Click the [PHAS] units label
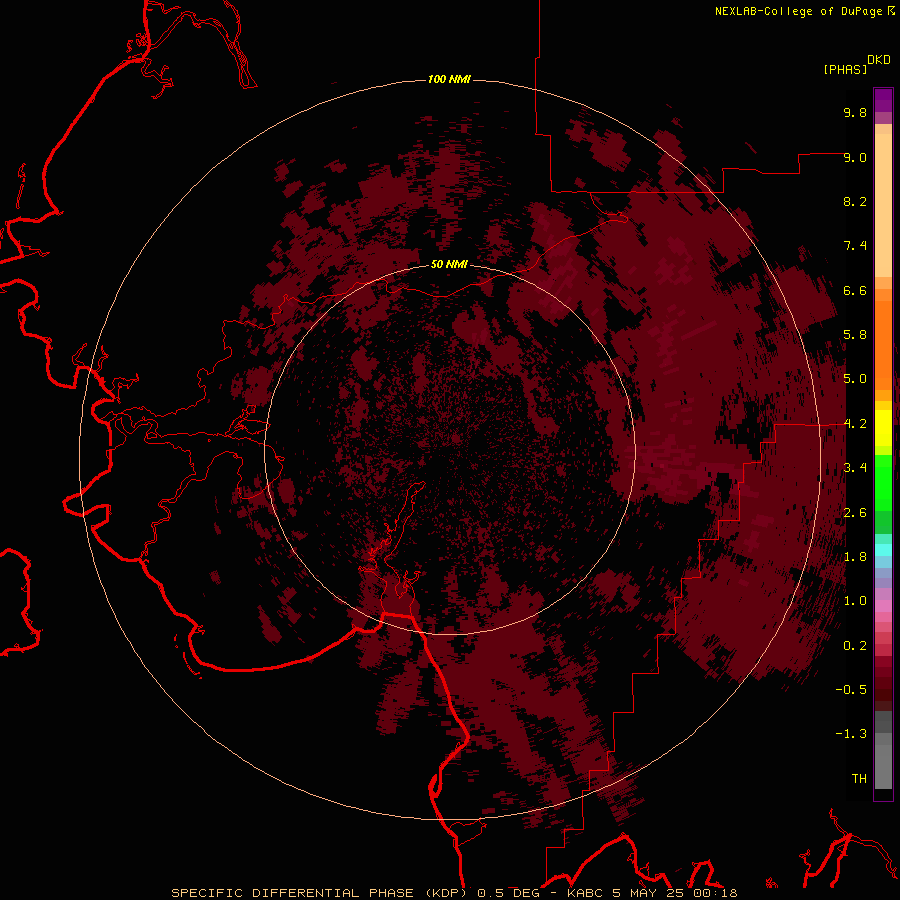The height and width of the screenshot is (900, 900). 845,70
